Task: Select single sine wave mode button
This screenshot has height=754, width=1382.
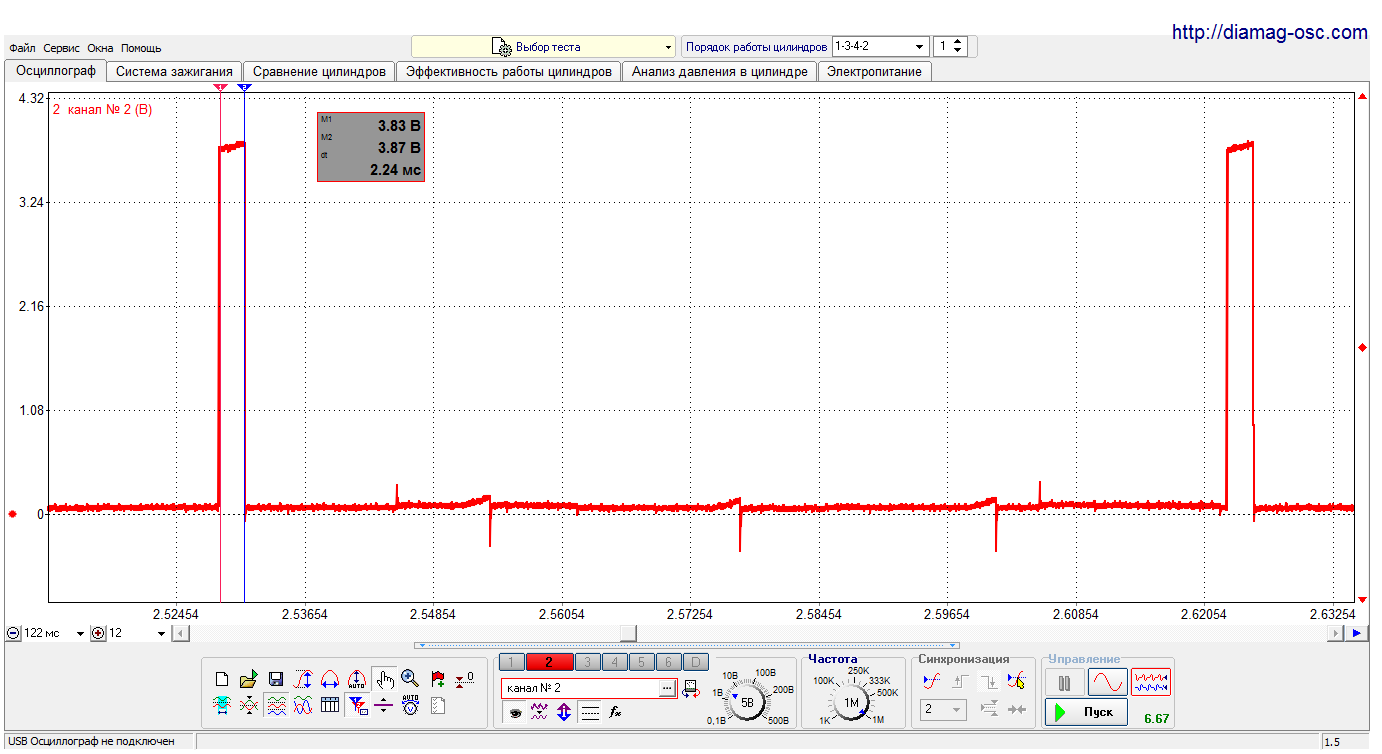Action: click(x=1107, y=682)
